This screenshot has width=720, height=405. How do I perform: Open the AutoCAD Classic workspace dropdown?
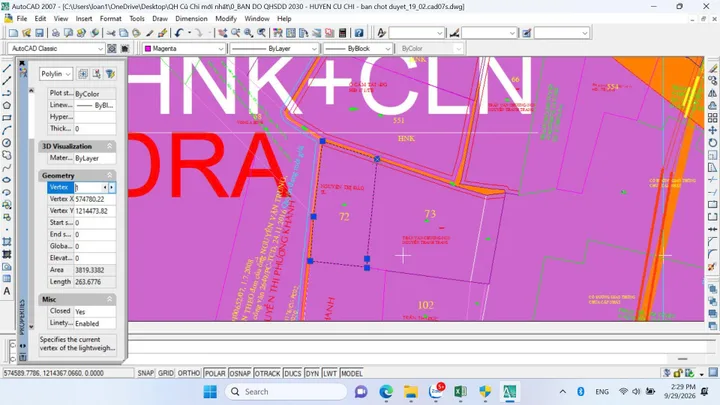point(101,49)
